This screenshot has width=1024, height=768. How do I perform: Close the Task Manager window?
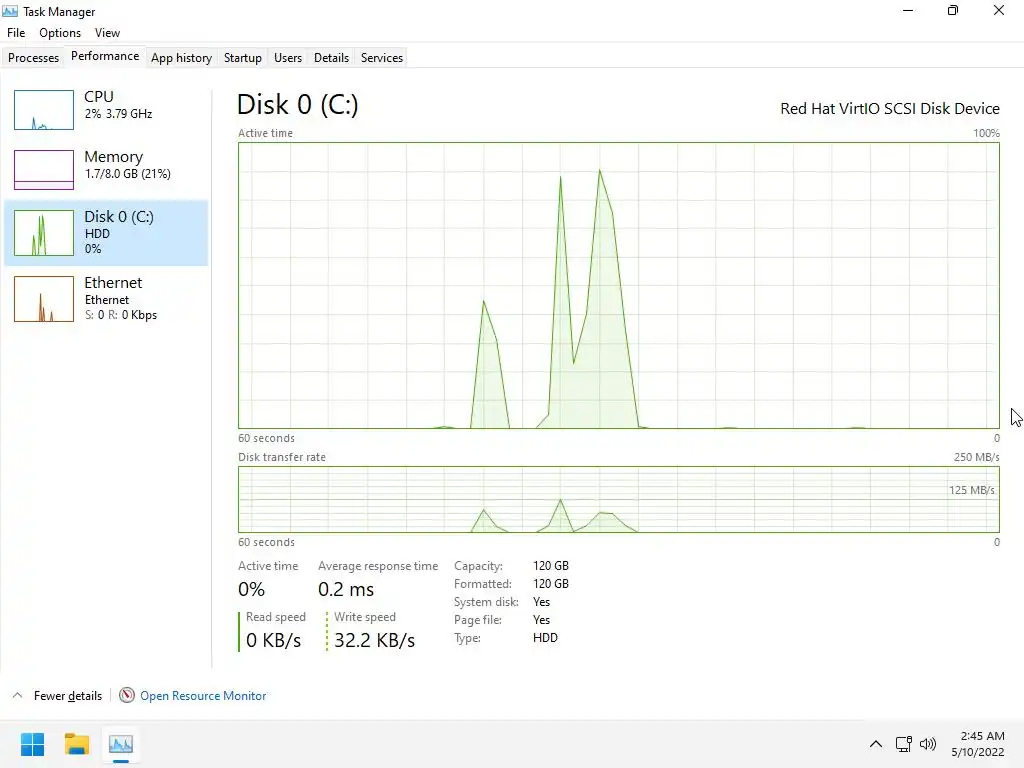[x=999, y=10]
